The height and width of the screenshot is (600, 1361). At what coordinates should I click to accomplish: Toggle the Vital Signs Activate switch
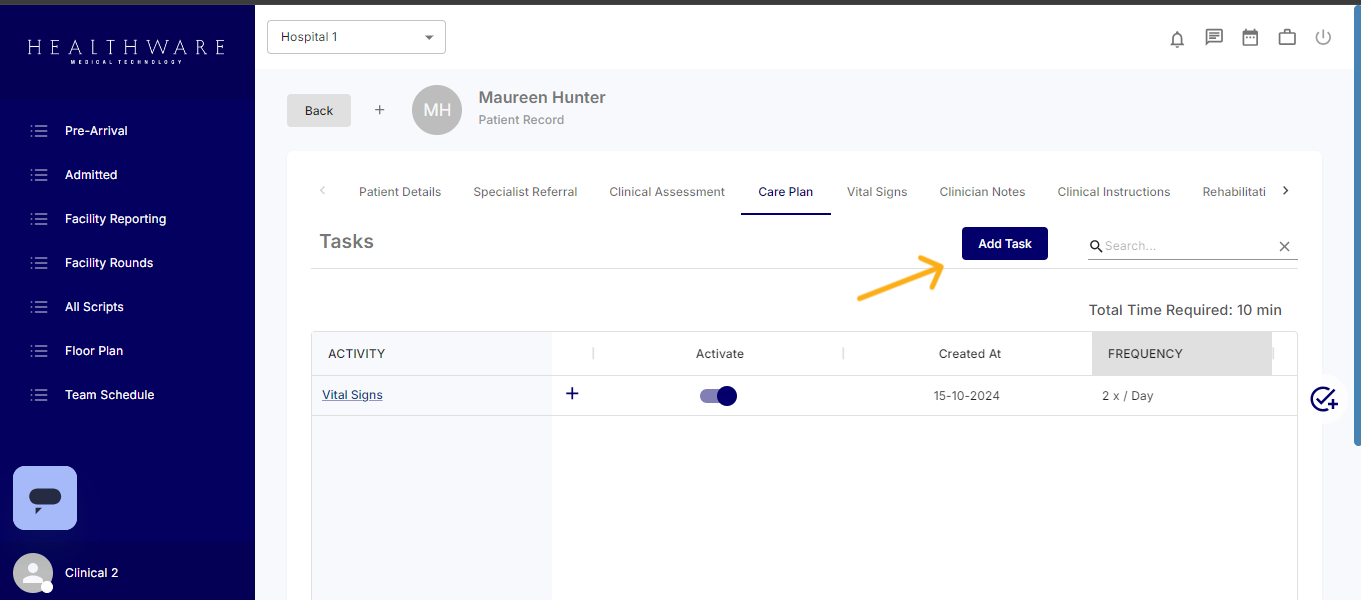click(x=718, y=396)
